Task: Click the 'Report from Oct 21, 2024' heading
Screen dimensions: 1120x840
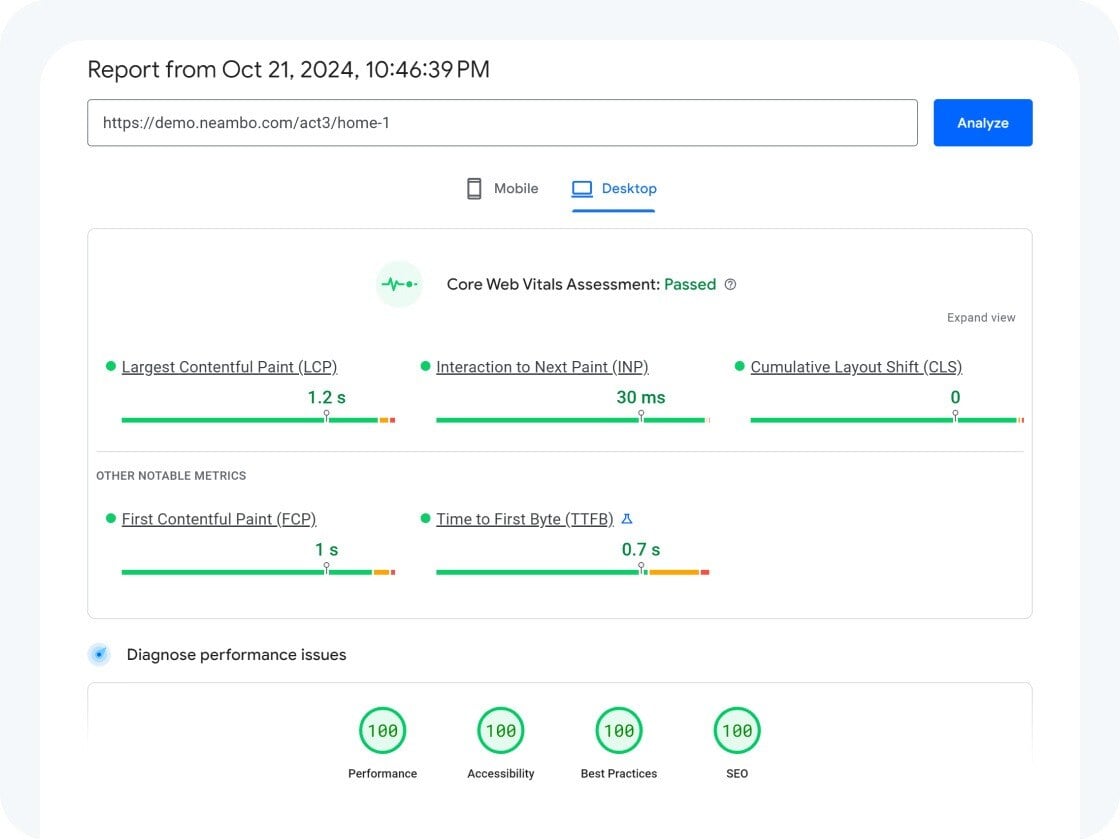Action: tap(288, 70)
